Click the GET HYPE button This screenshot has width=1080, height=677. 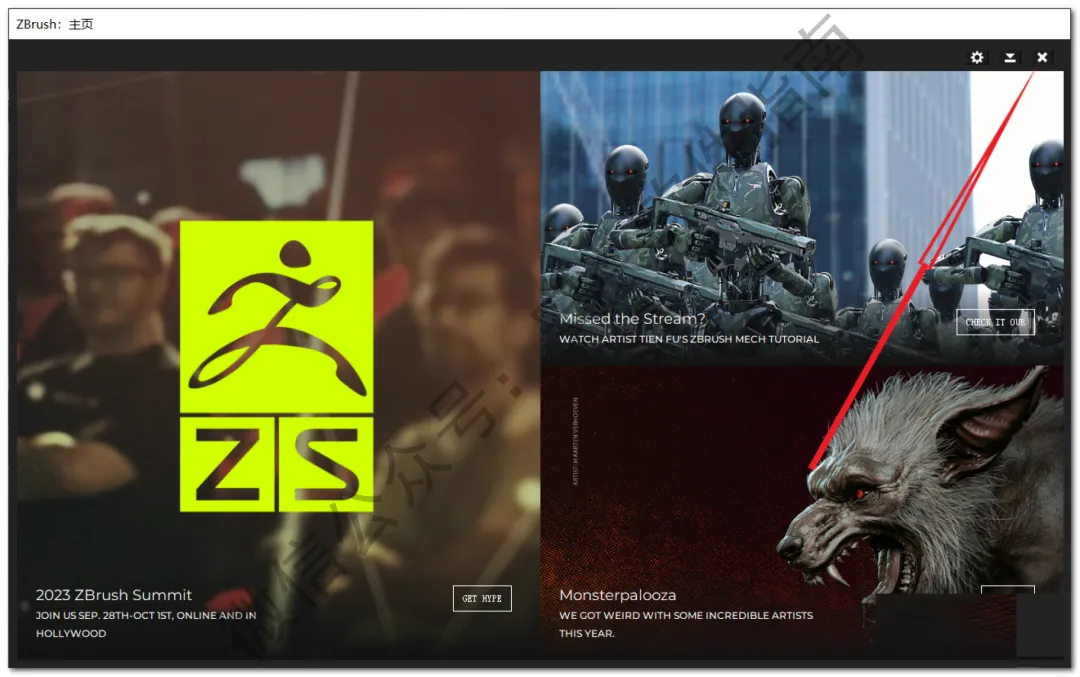point(482,598)
